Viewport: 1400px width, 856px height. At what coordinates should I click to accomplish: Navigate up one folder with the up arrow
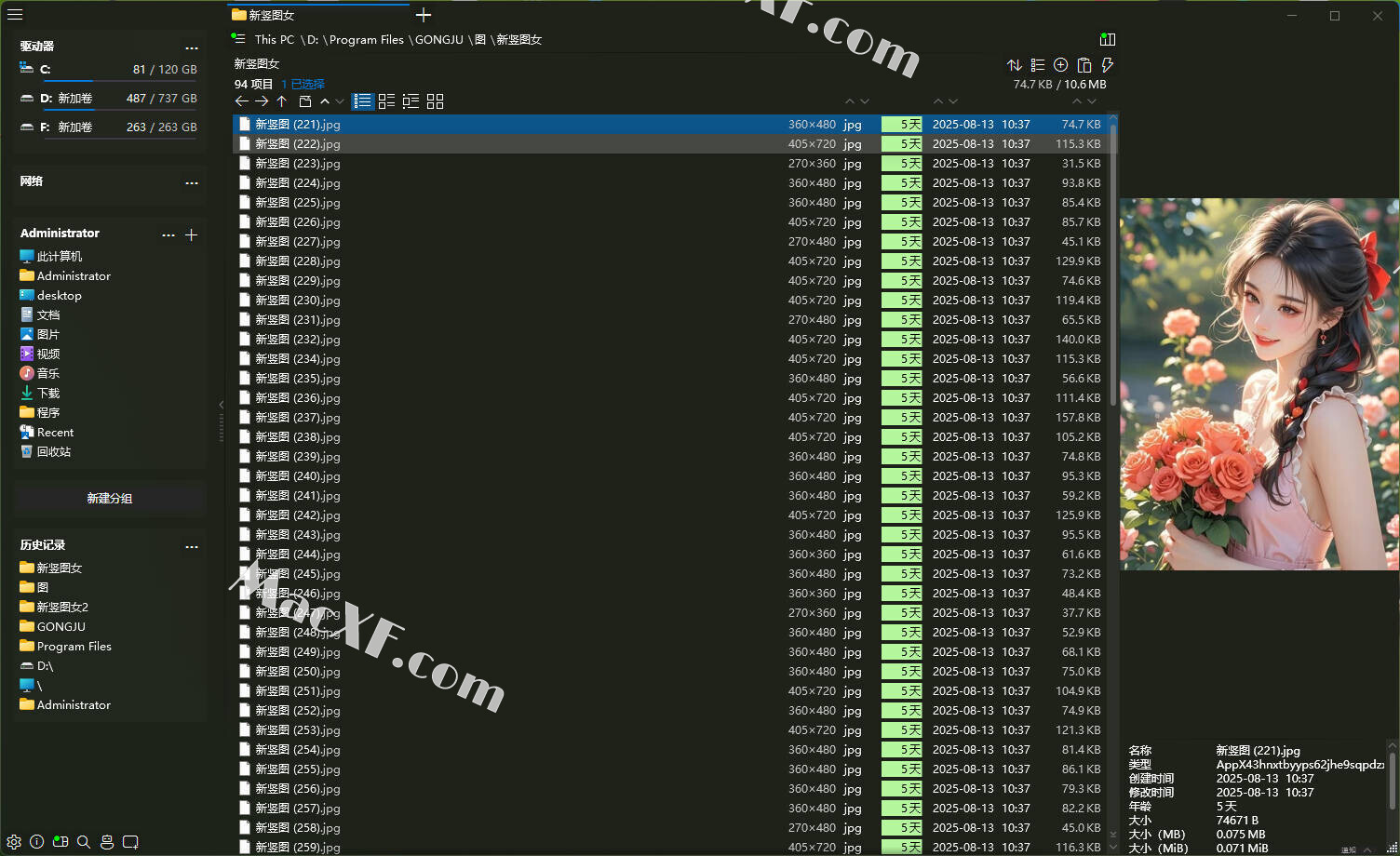(x=281, y=101)
